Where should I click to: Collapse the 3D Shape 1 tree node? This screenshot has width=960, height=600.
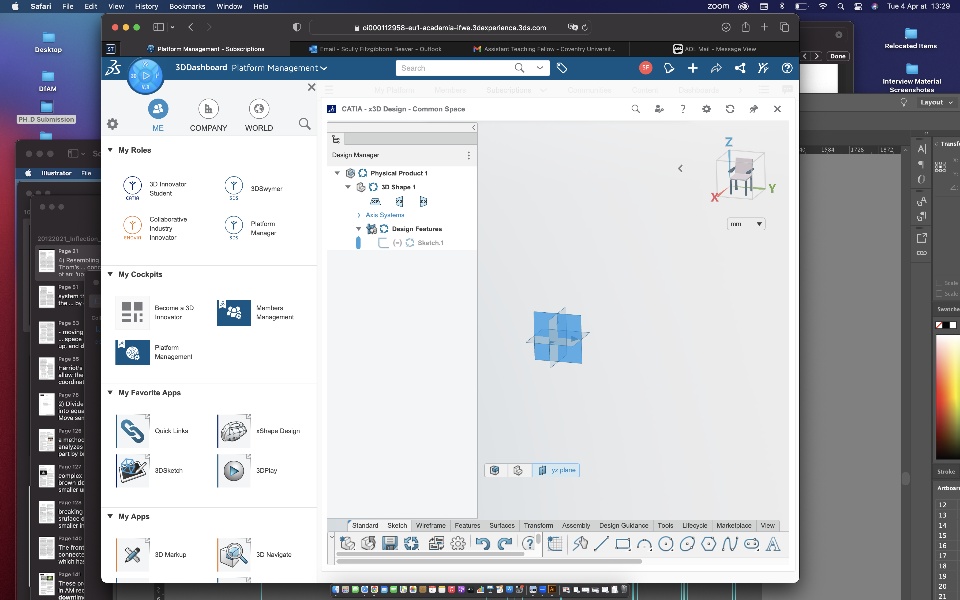pos(348,187)
